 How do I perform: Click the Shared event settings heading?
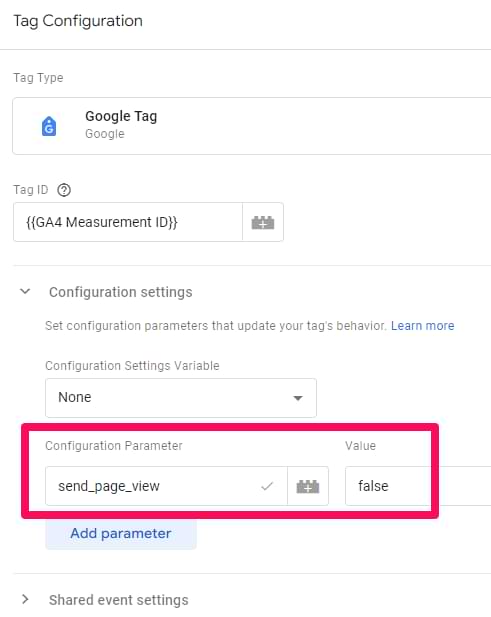[118, 600]
